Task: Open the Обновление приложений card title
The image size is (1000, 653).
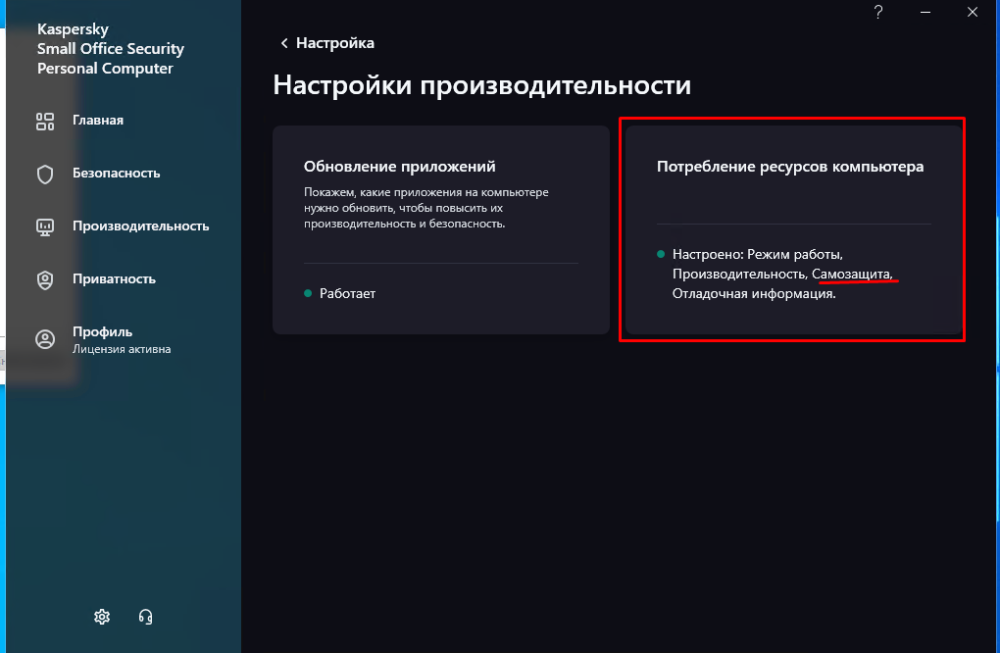Action: click(399, 166)
